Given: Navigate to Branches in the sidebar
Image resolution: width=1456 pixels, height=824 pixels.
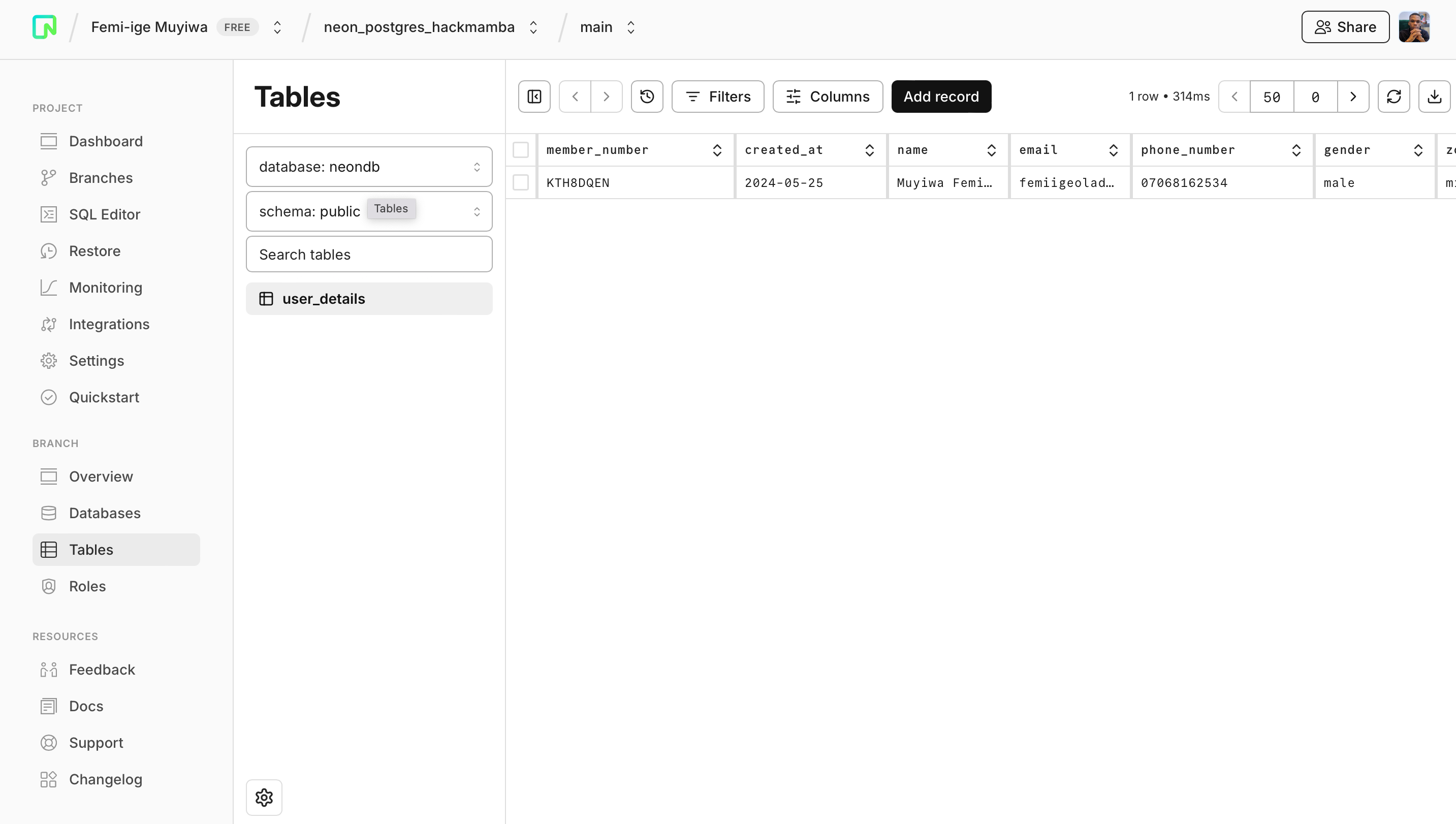Looking at the screenshot, I should [x=101, y=178].
